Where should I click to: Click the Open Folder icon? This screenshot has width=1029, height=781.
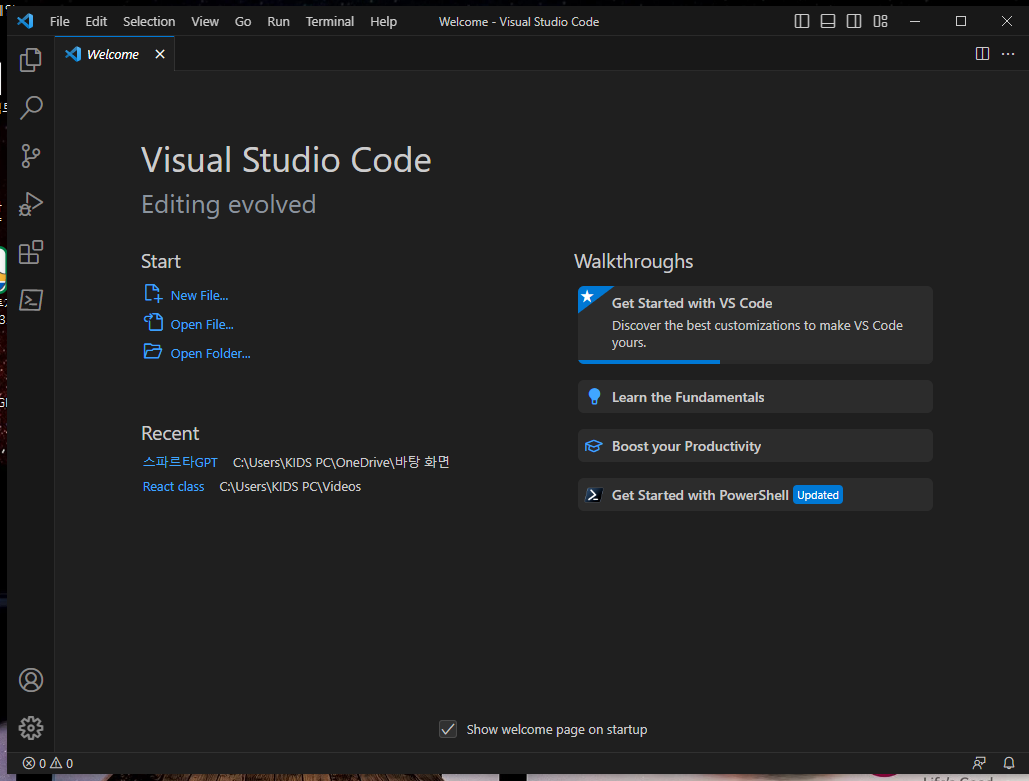pos(153,351)
